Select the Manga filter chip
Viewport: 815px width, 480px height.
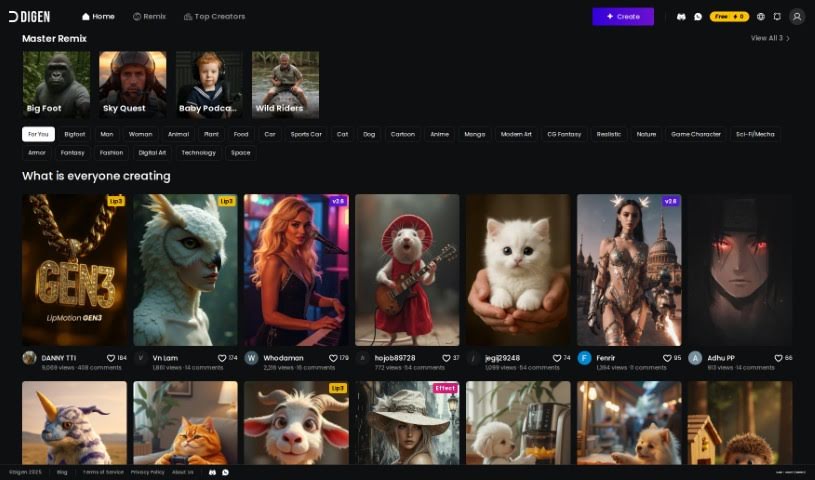tap(475, 134)
